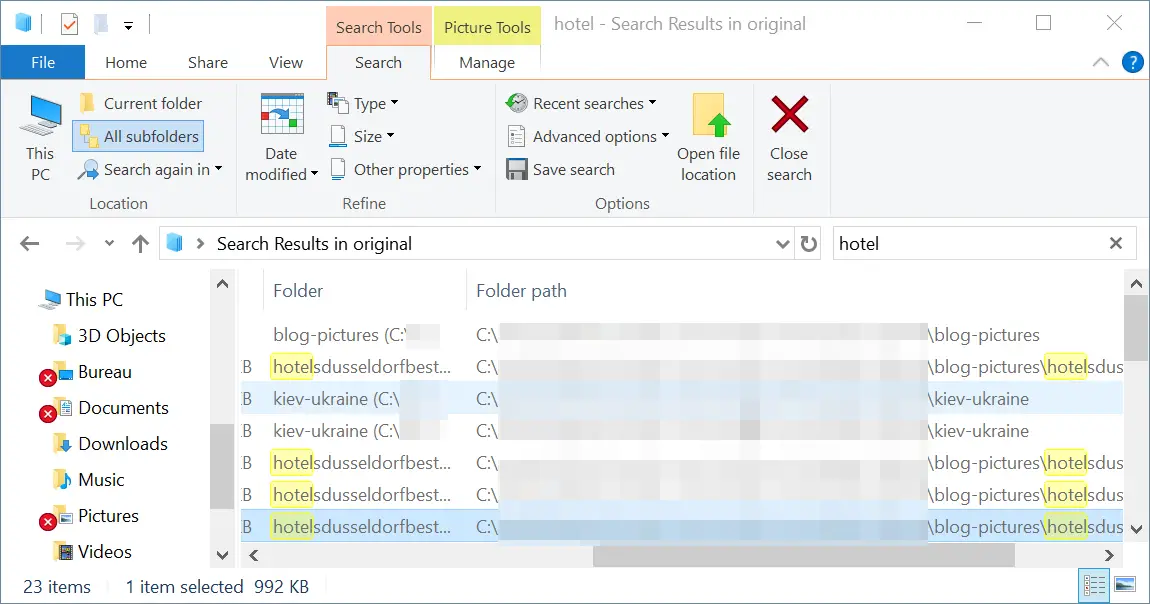Clear the hotel search text
Viewport: 1150px width, 604px height.
[1116, 244]
